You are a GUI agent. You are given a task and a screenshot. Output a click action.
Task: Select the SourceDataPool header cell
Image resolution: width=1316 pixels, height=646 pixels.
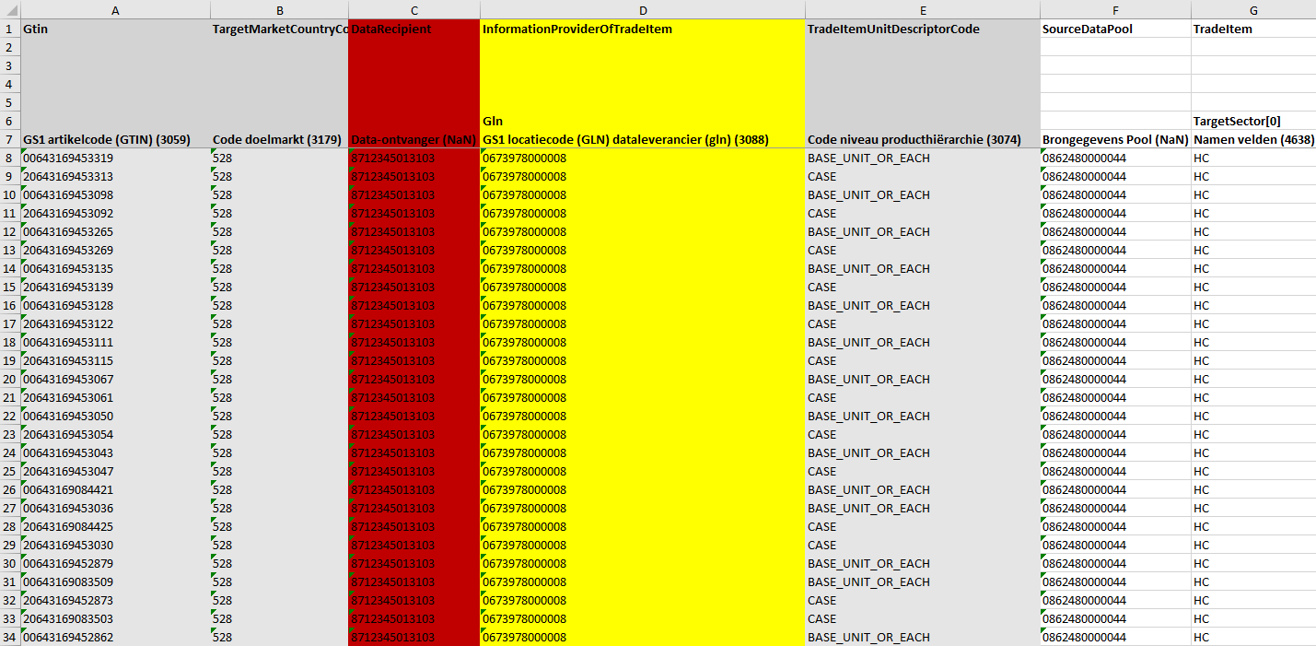point(1115,29)
